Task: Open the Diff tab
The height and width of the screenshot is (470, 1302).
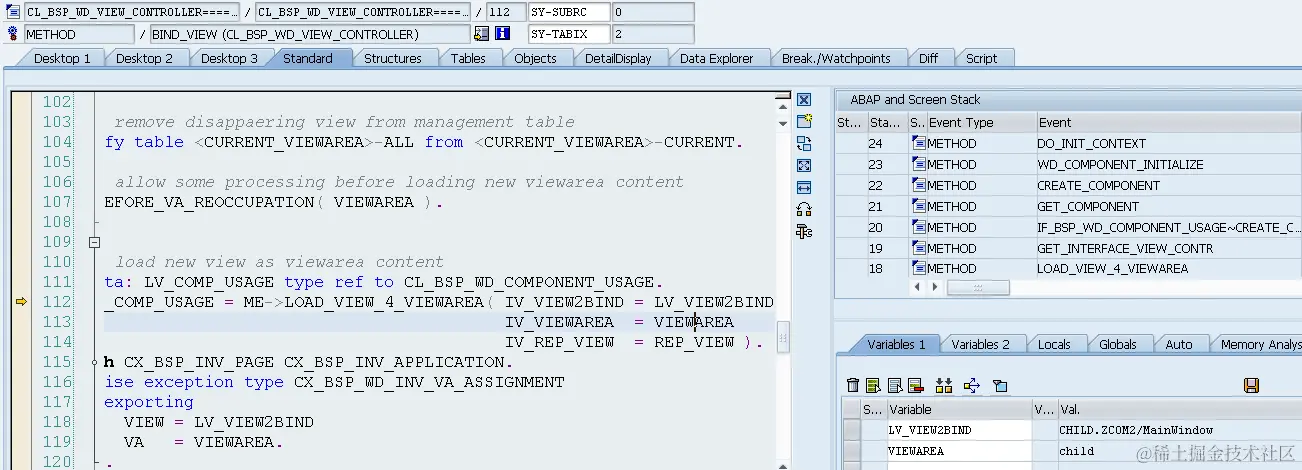Action: (x=929, y=58)
